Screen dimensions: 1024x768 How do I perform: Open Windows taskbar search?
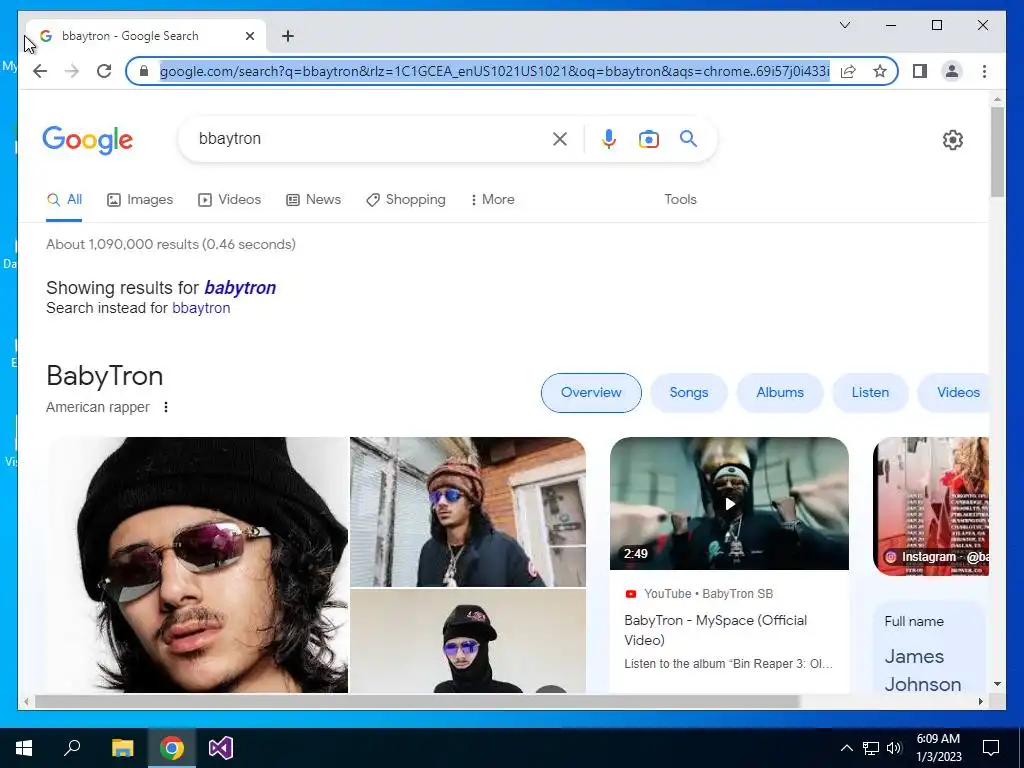[72, 748]
